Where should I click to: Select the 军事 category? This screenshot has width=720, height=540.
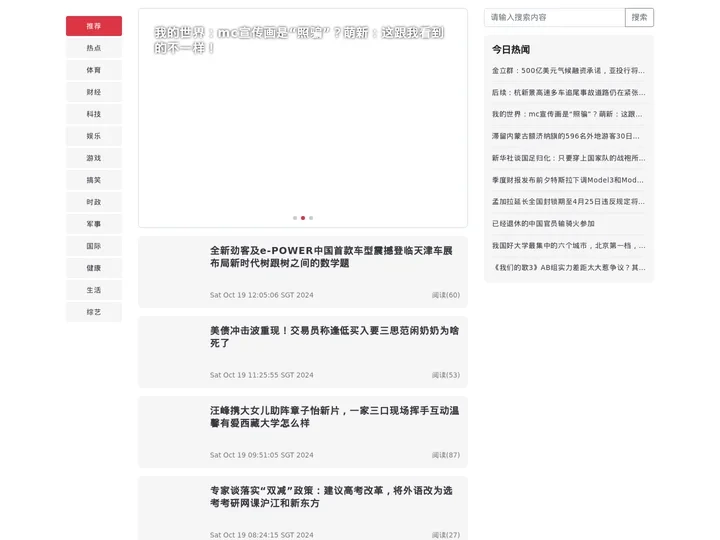pyautogui.click(x=94, y=225)
